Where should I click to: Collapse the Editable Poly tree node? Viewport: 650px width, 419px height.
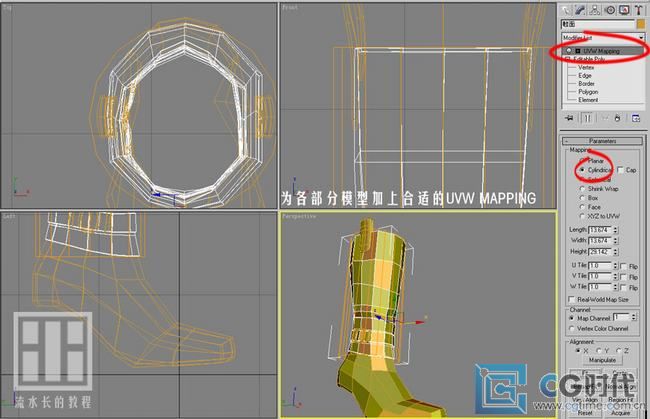[x=567, y=58]
